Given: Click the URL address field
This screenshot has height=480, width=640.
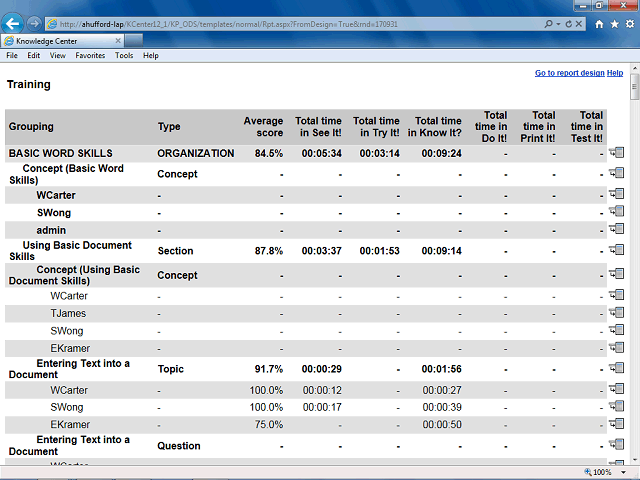Looking at the screenshot, I should (x=294, y=24).
